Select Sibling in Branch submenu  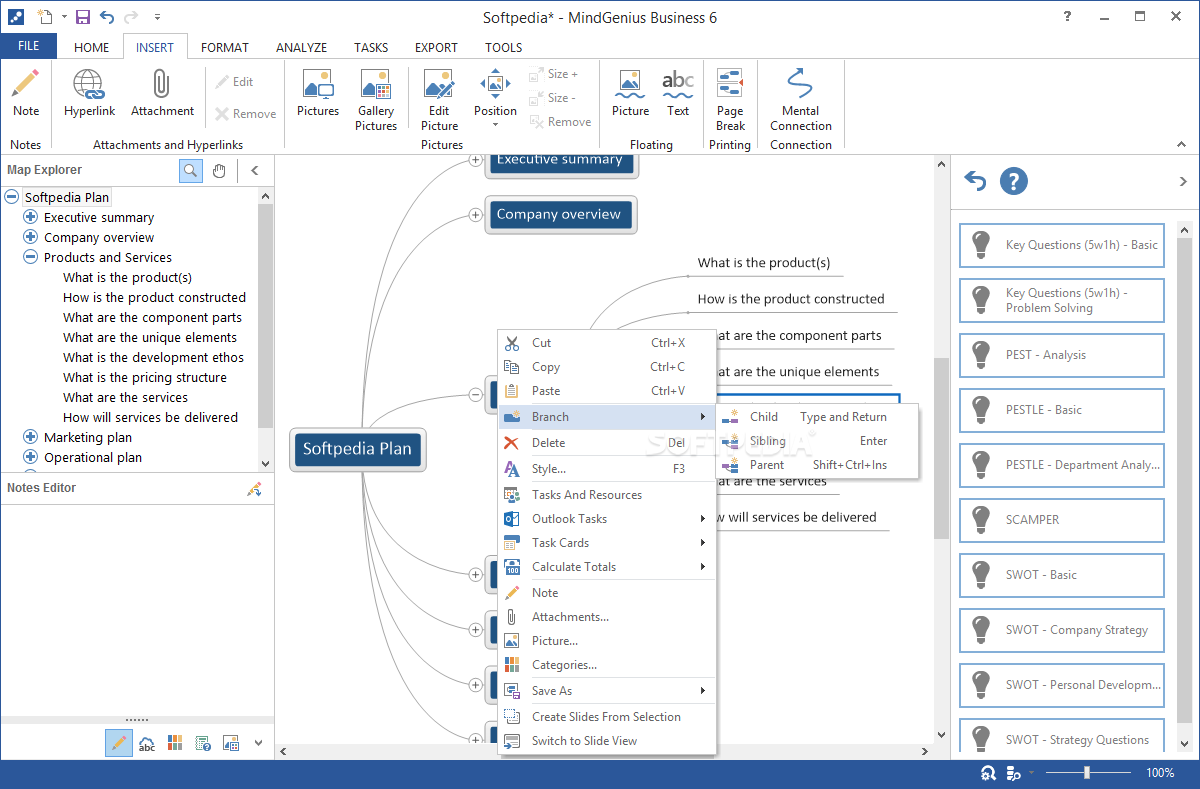817,441
